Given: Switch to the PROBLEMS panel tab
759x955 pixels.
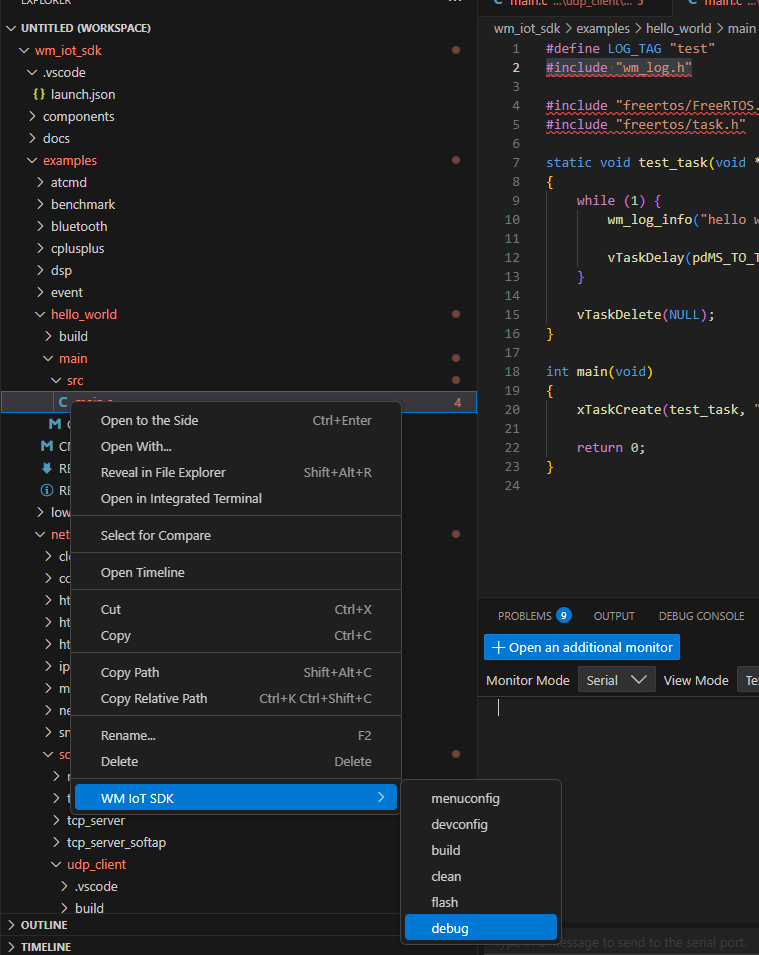Looking at the screenshot, I should point(524,616).
